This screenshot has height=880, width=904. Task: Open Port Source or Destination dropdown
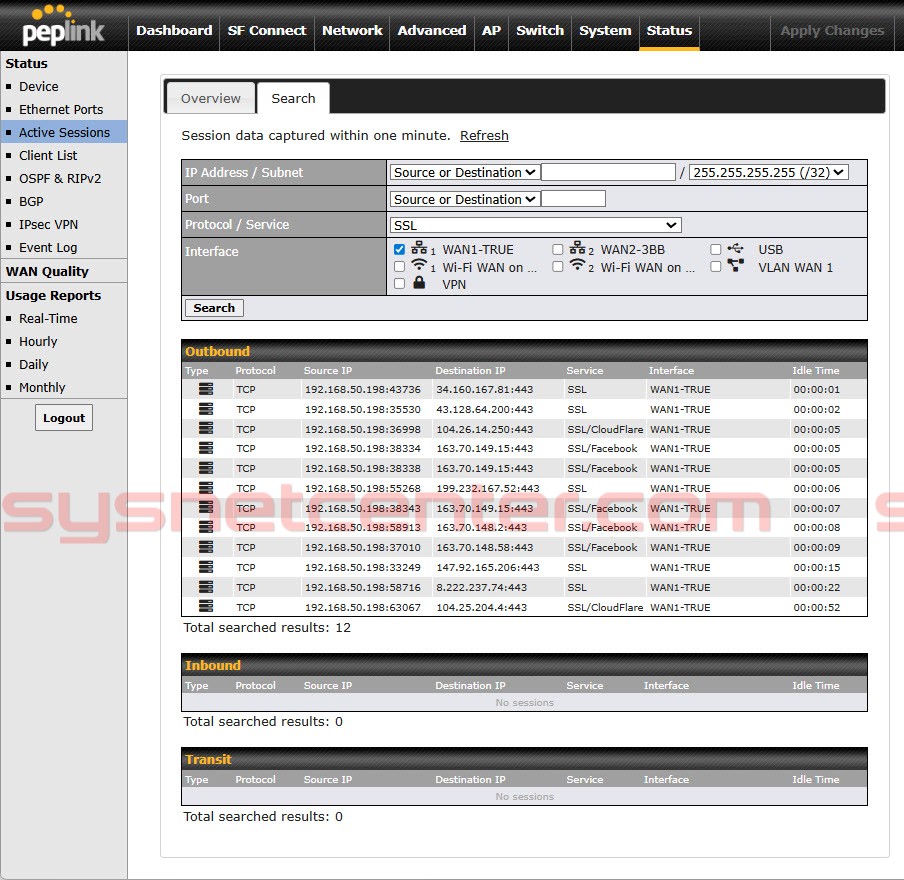pos(465,199)
